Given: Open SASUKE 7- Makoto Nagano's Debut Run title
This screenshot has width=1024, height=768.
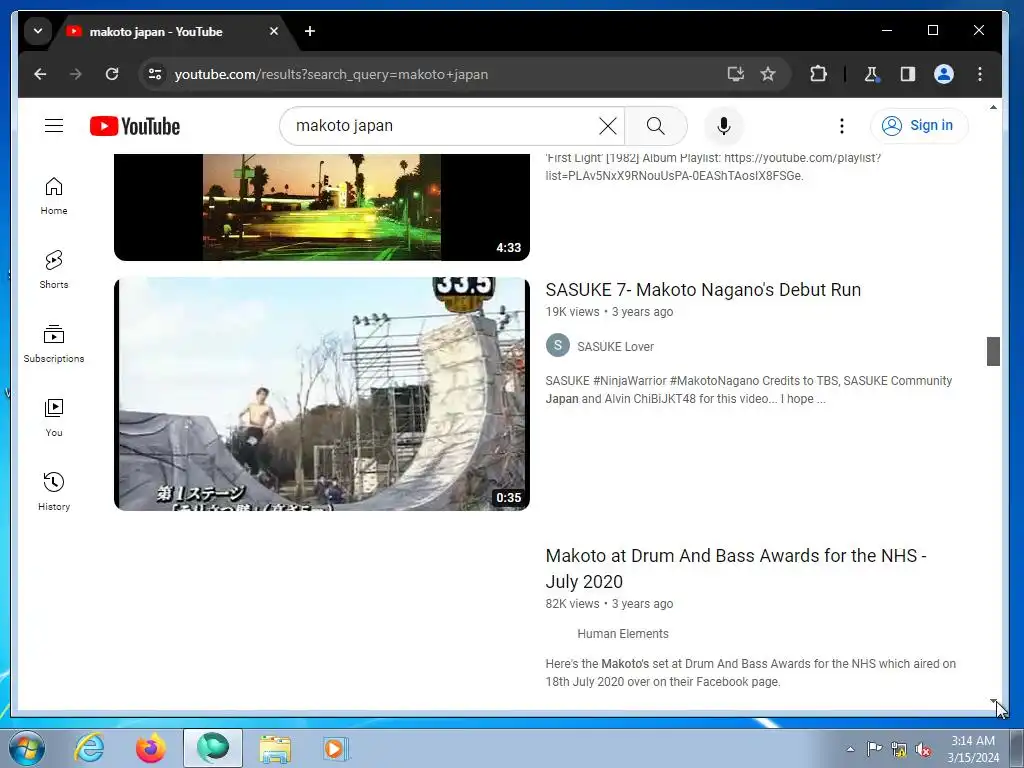Looking at the screenshot, I should pos(703,290).
